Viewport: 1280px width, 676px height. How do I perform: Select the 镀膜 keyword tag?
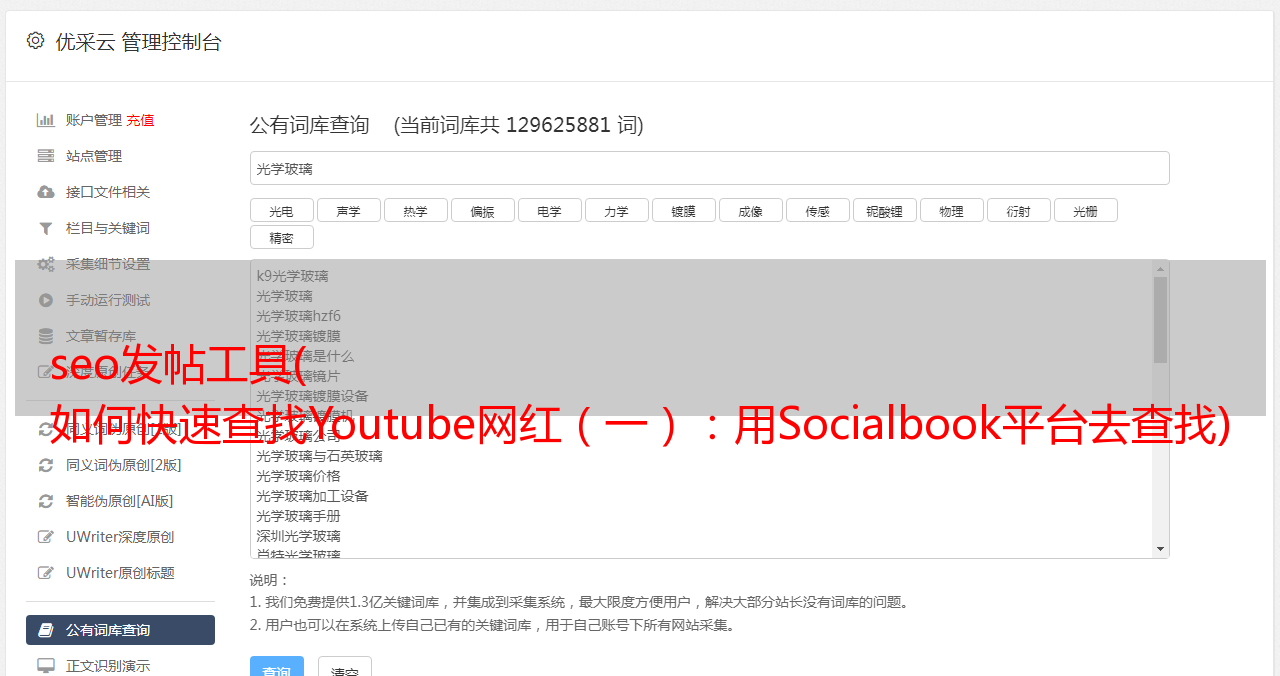pos(683,211)
